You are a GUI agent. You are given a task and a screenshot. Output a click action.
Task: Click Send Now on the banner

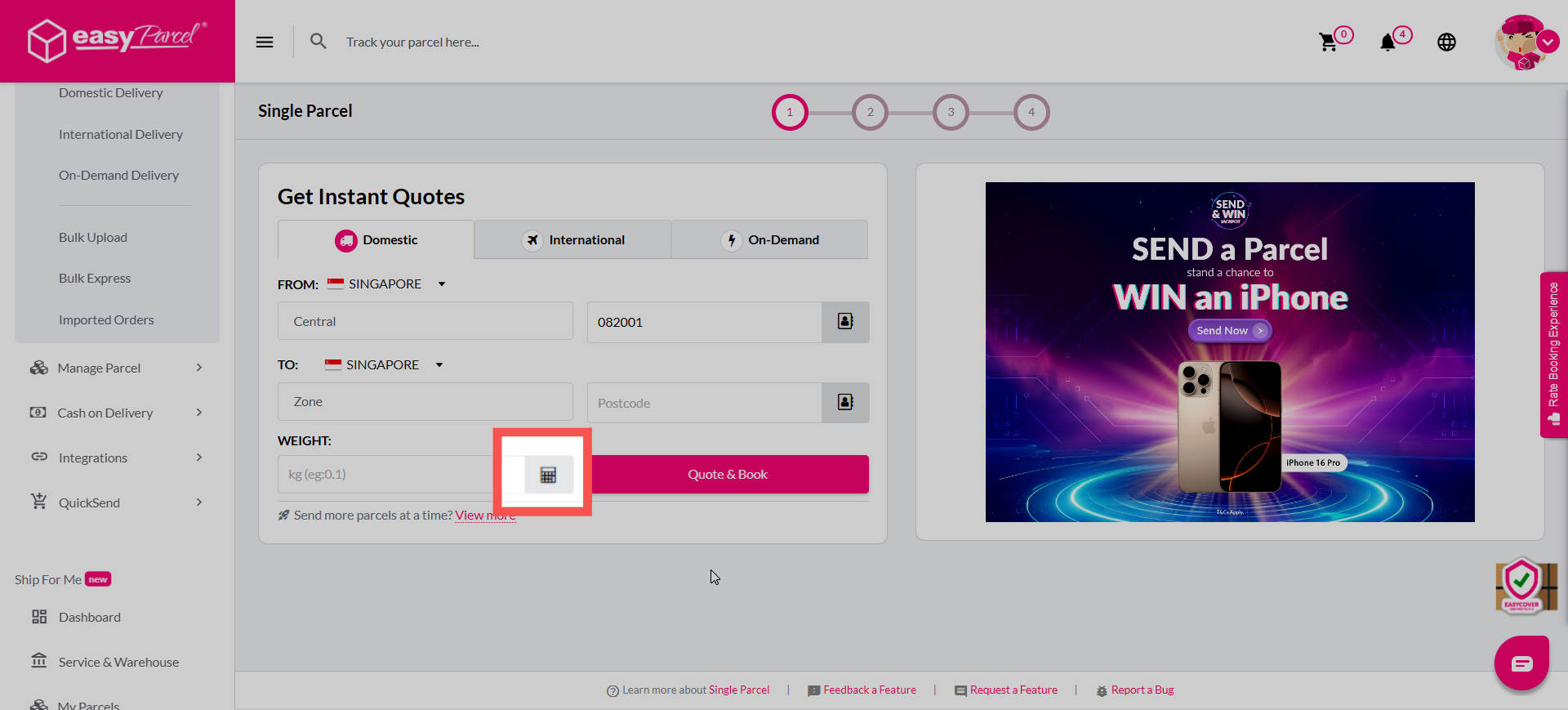coord(1230,331)
